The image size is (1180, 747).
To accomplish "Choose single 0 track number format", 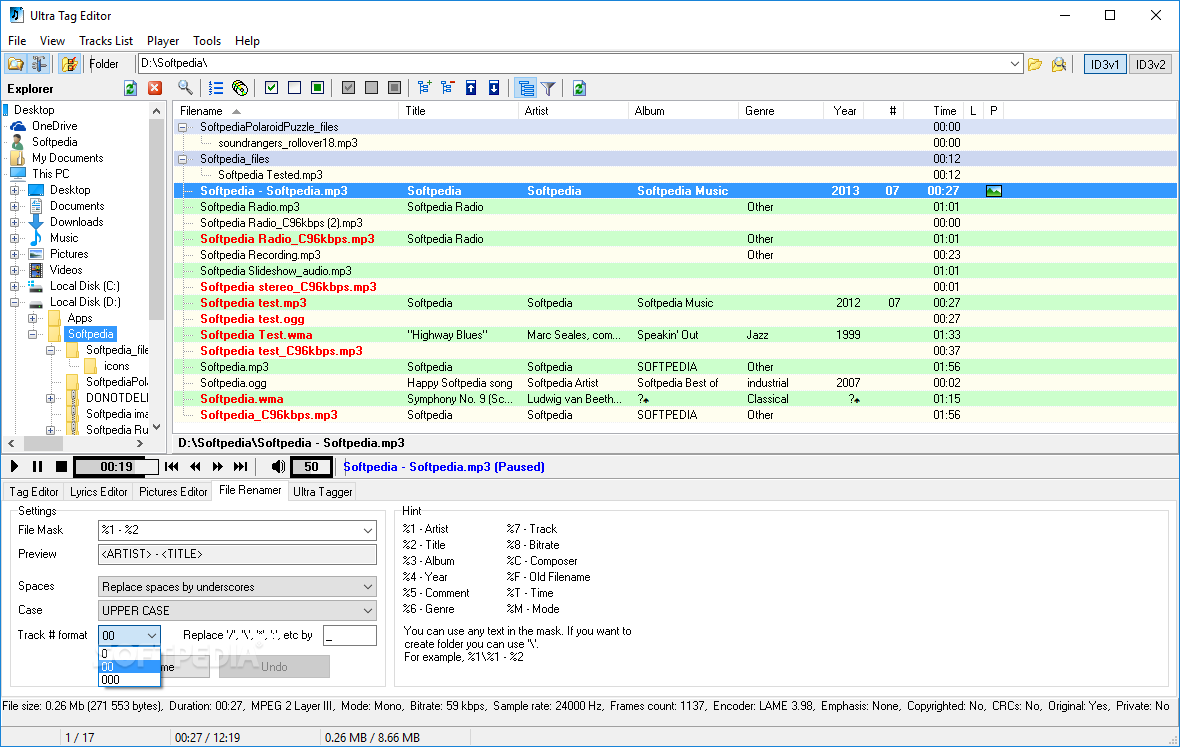I will (129, 654).
